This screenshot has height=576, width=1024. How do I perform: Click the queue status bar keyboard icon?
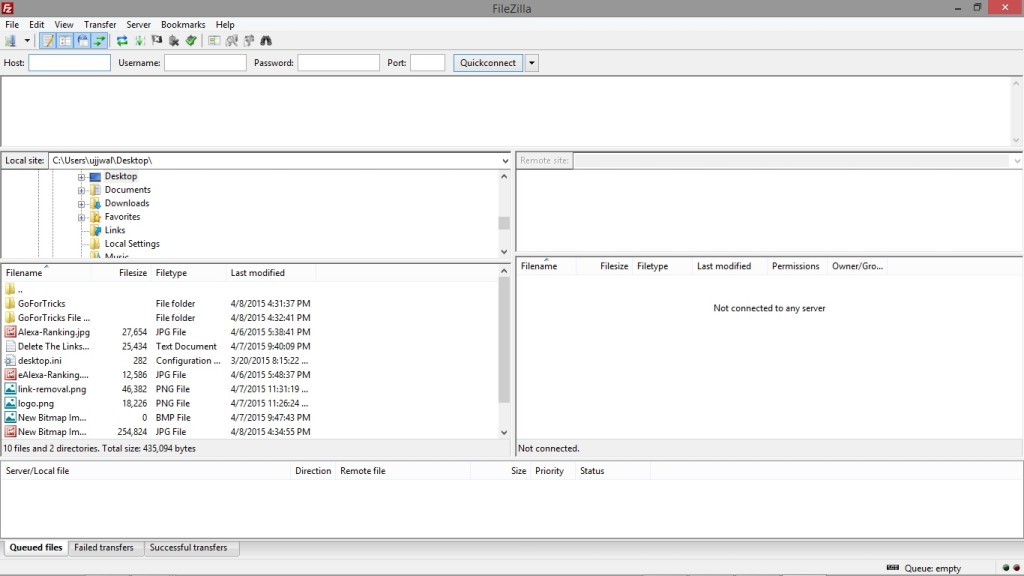[893, 568]
